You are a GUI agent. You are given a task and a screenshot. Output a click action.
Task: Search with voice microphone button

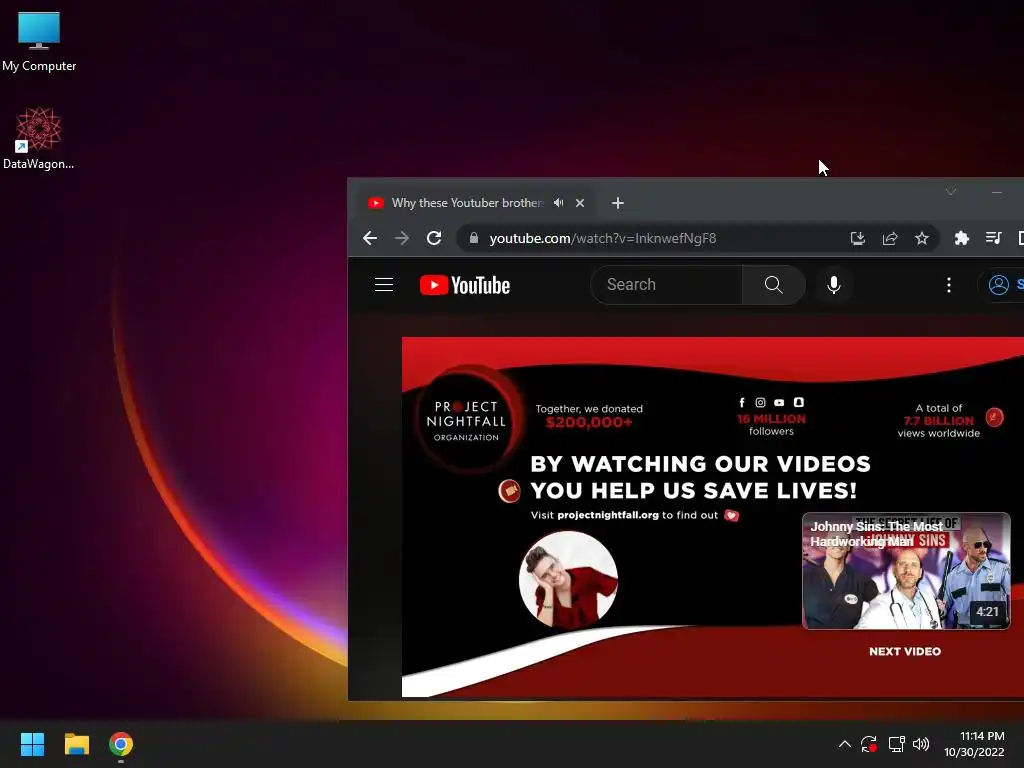pyautogui.click(x=834, y=285)
